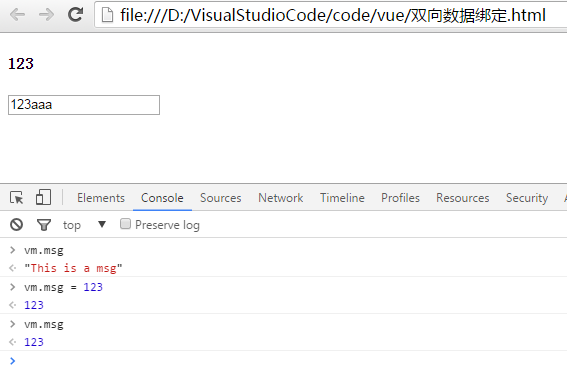Open the Security tab
This screenshot has height=369, width=567.
click(527, 198)
